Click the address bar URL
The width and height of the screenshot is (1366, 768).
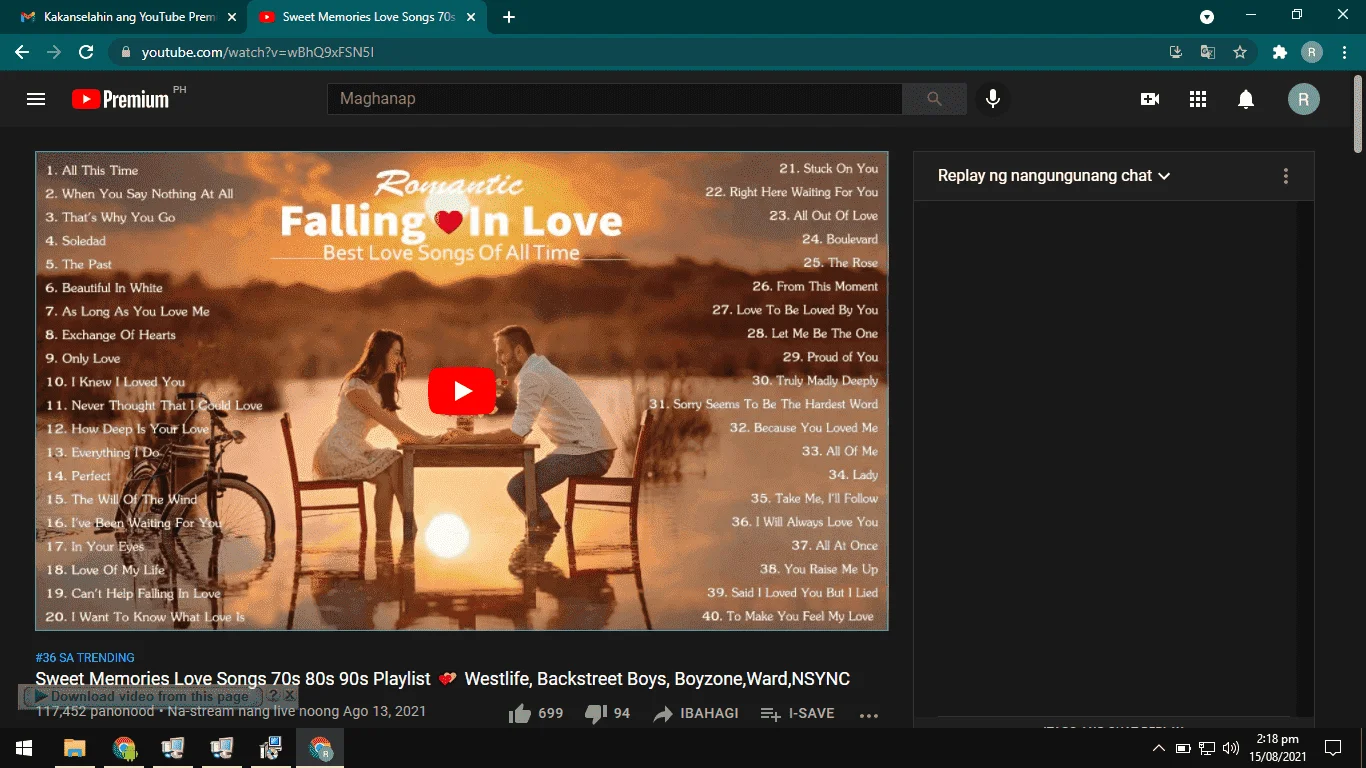click(x=258, y=52)
